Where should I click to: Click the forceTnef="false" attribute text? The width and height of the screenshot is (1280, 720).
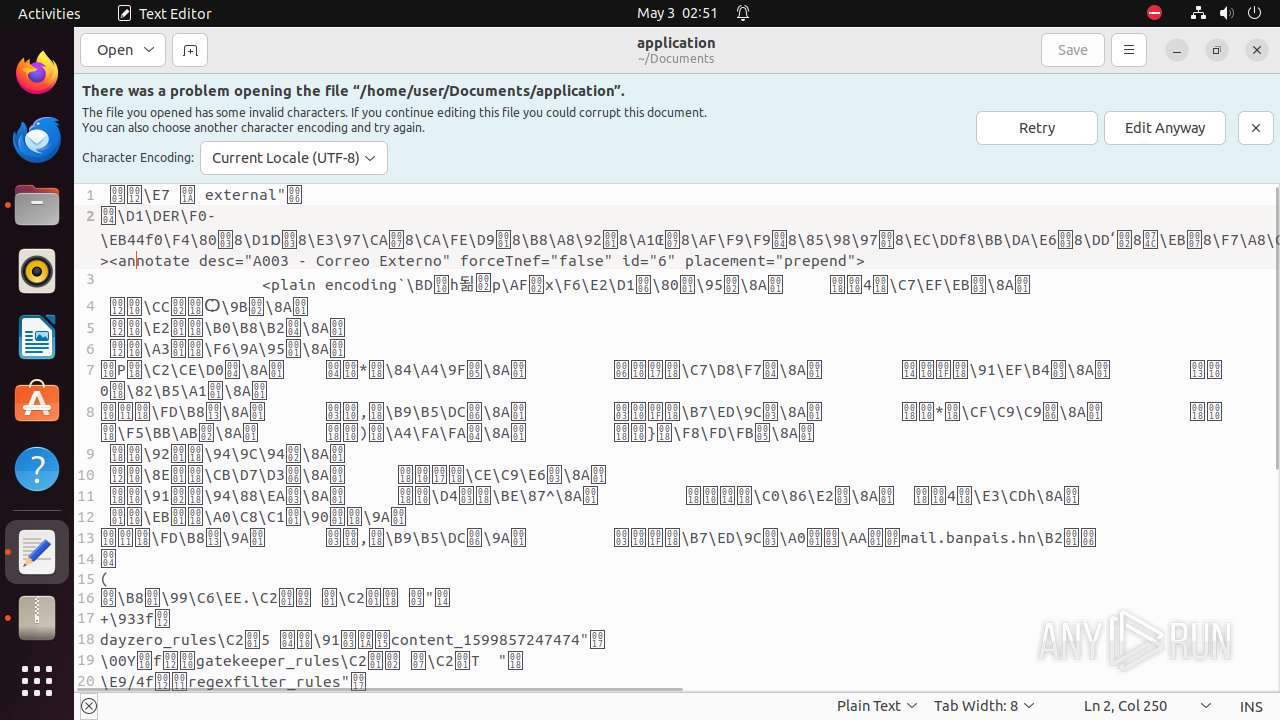pyautogui.click(x=535, y=261)
